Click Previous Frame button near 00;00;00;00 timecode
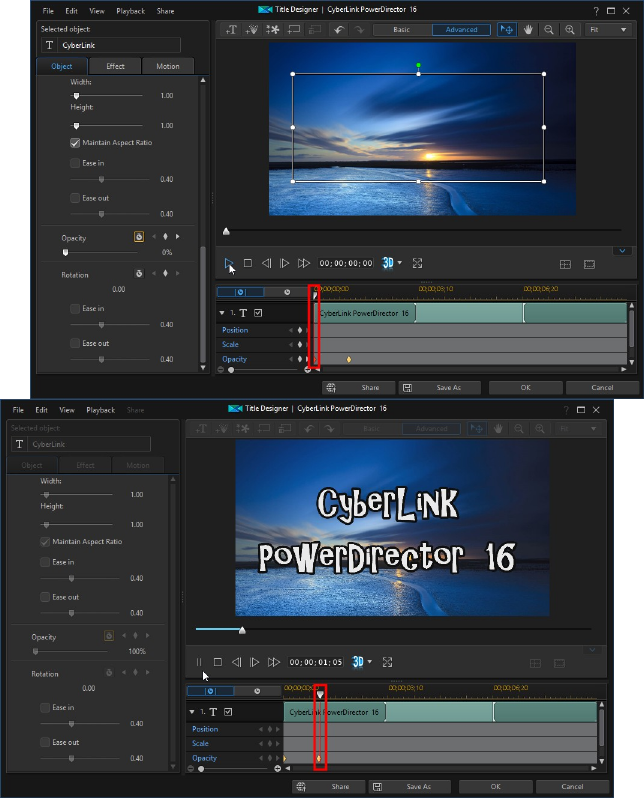Viewport: 644px width, 798px height. coord(266,263)
